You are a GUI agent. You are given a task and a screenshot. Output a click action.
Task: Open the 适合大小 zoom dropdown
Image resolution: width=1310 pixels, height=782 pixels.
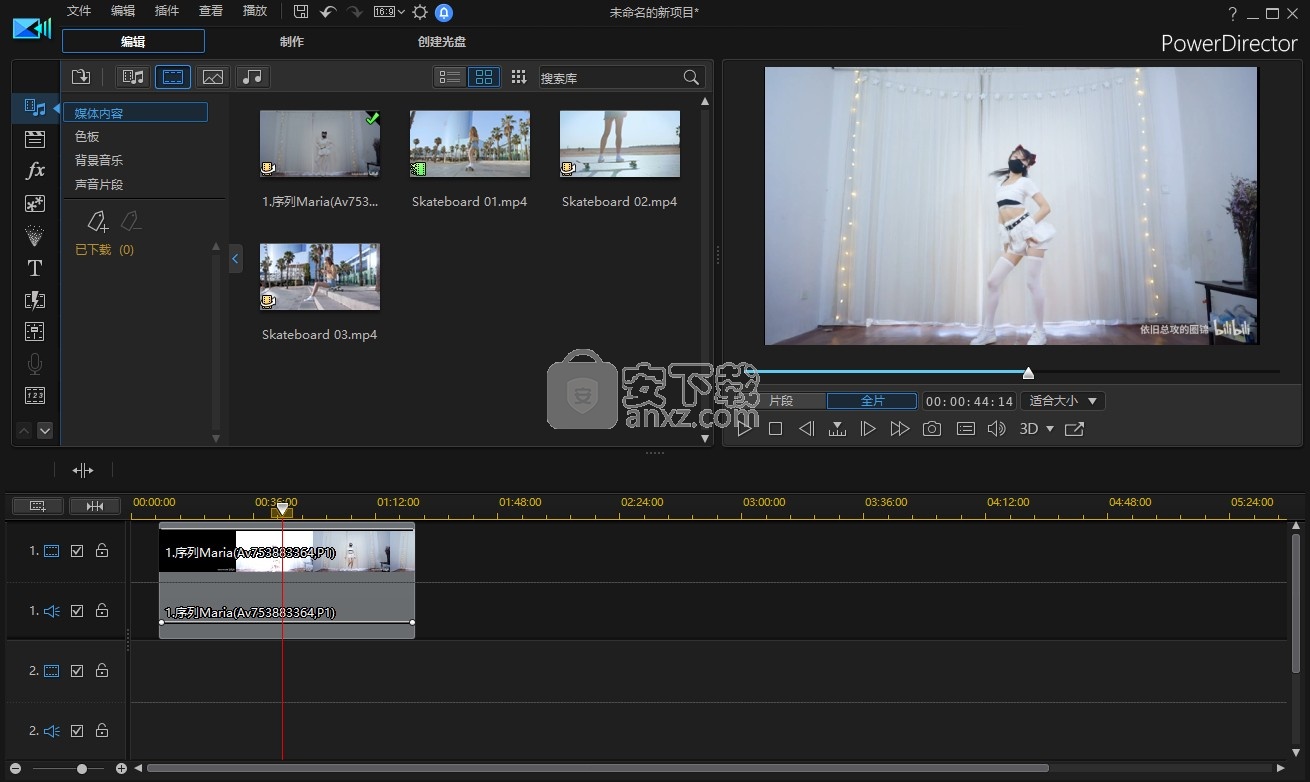click(x=1062, y=401)
